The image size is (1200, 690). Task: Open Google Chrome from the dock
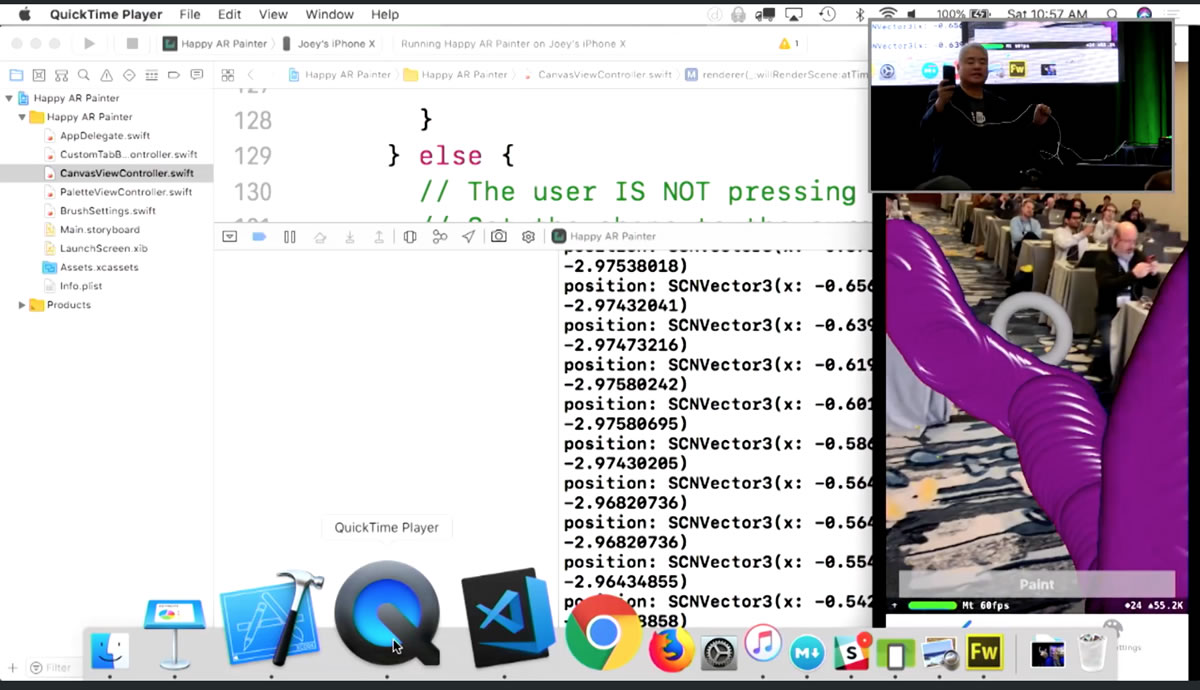pos(602,632)
